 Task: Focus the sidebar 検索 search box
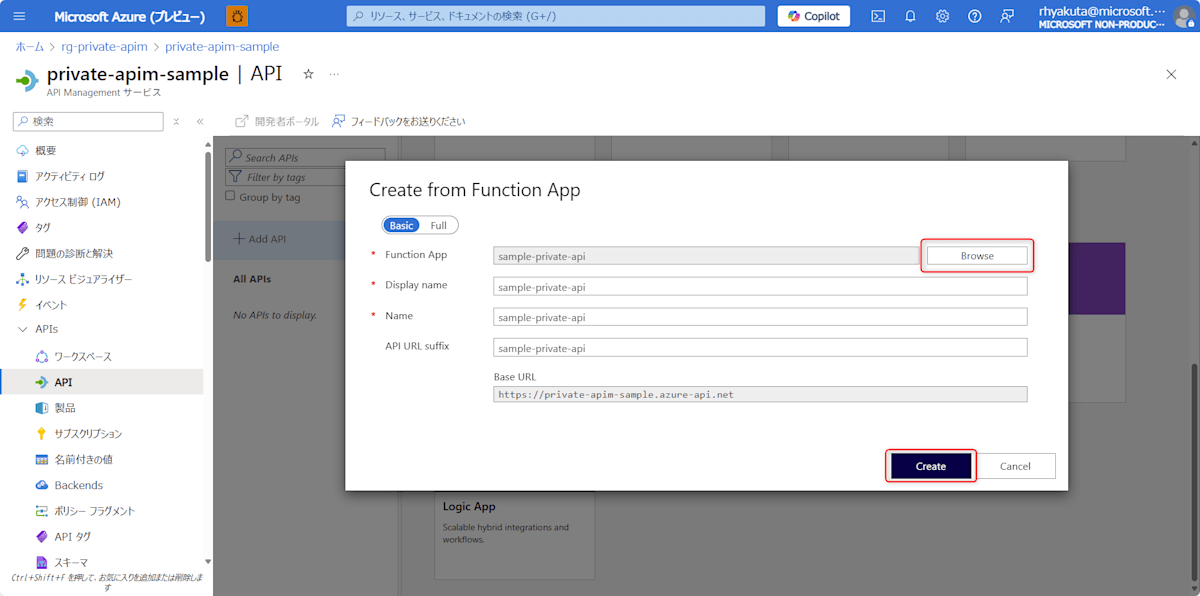(88, 121)
